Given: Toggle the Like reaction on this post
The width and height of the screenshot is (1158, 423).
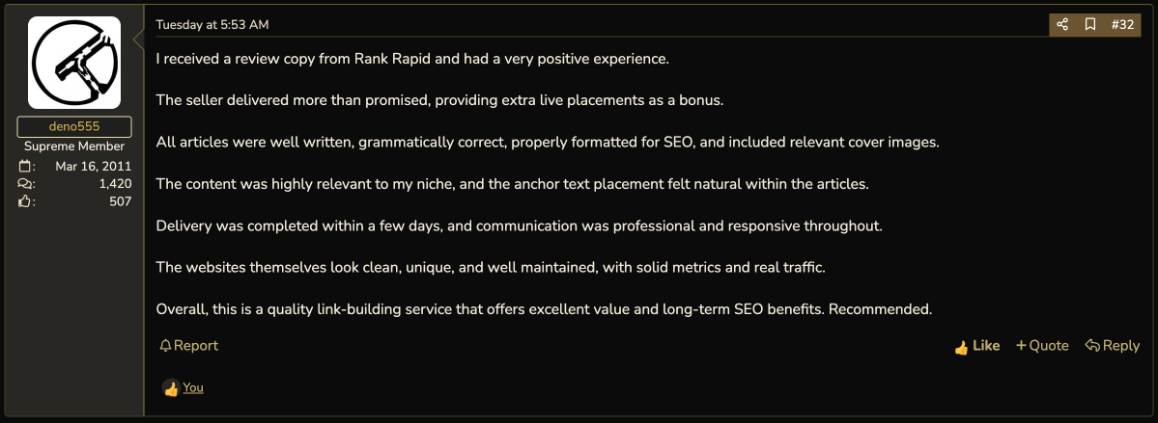Looking at the screenshot, I should click(x=977, y=346).
